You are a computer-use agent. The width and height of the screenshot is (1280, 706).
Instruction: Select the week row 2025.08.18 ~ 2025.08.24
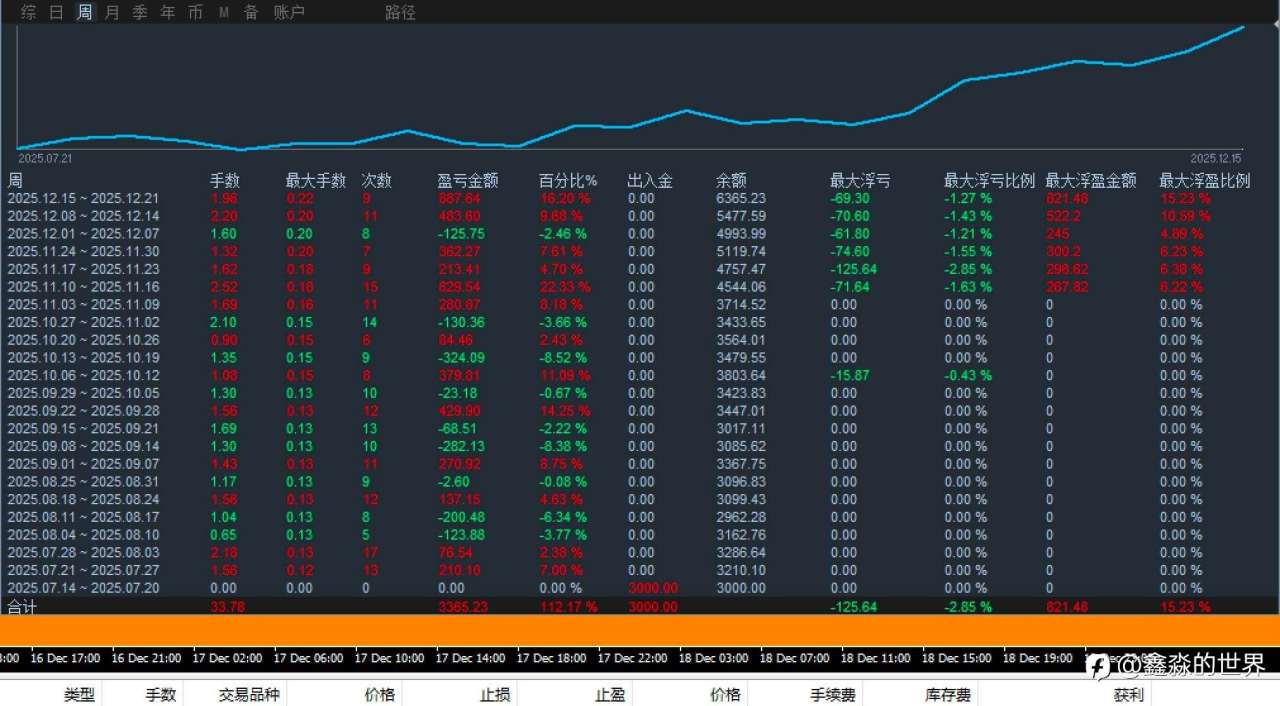point(640,499)
